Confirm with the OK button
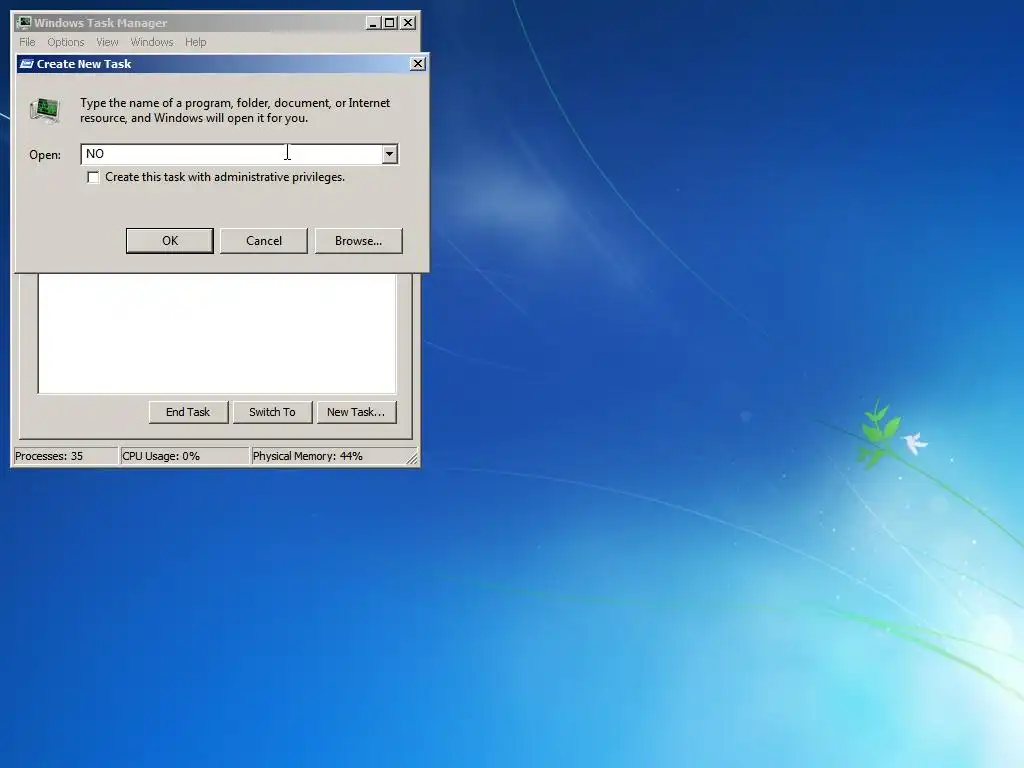 tap(170, 241)
